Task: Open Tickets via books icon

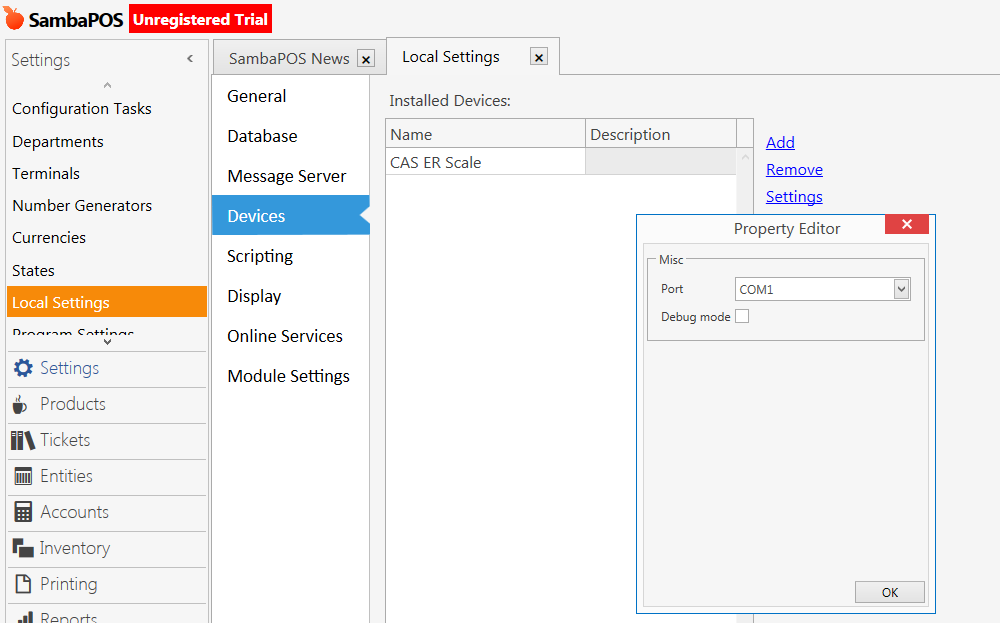Action: [23, 440]
